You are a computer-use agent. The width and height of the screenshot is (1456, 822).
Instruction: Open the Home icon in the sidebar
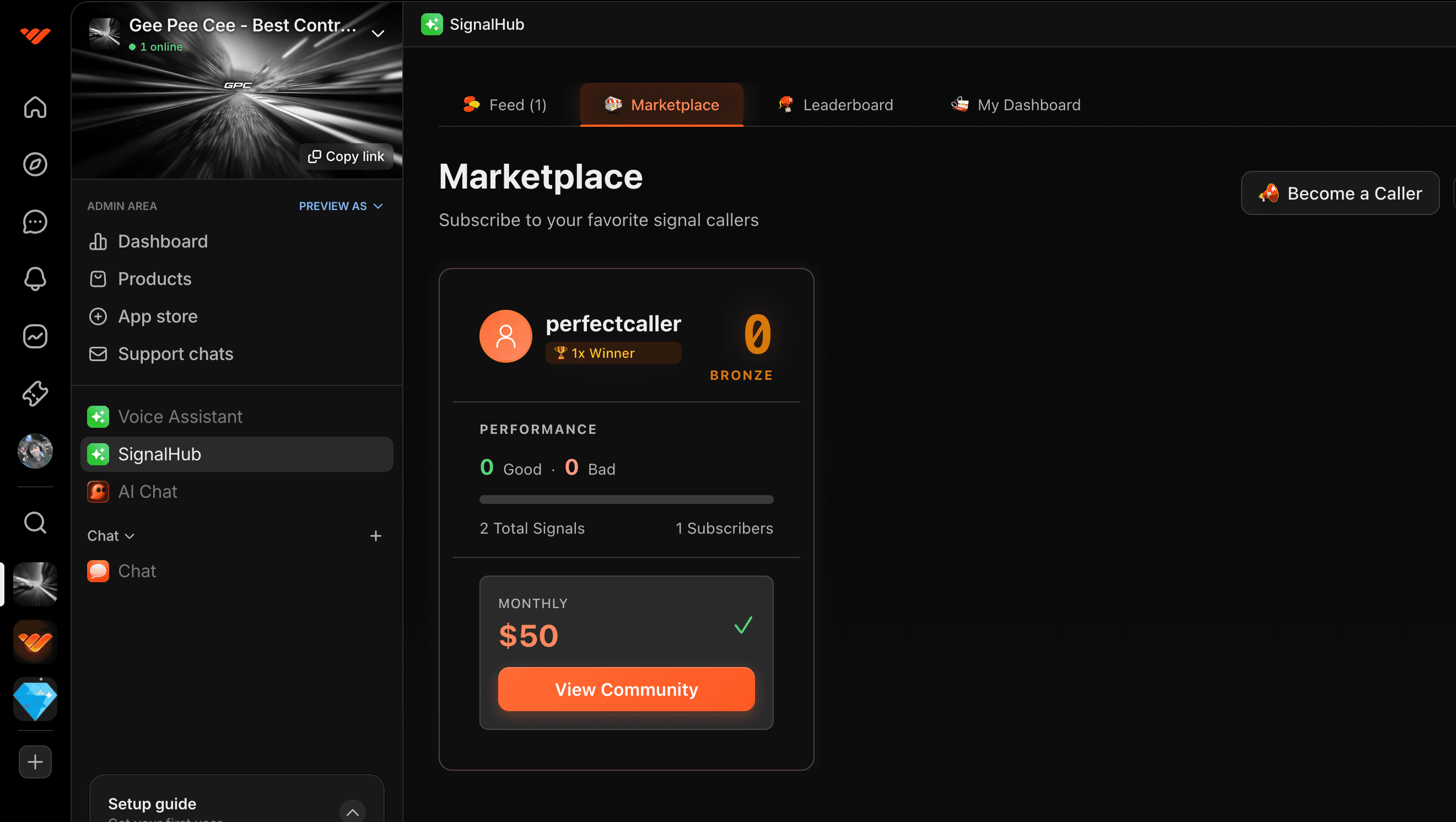pyautogui.click(x=35, y=108)
